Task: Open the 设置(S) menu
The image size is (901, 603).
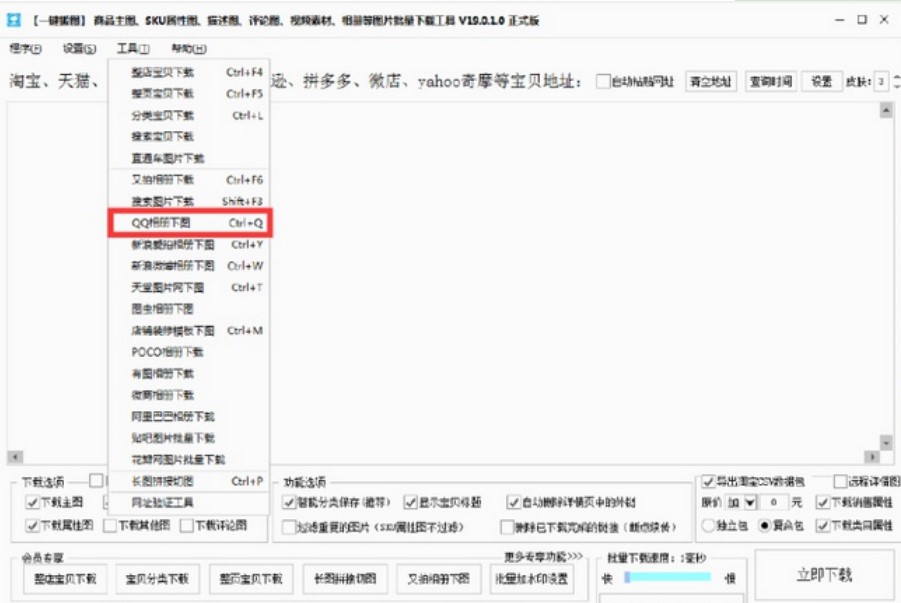Action: click(x=79, y=48)
